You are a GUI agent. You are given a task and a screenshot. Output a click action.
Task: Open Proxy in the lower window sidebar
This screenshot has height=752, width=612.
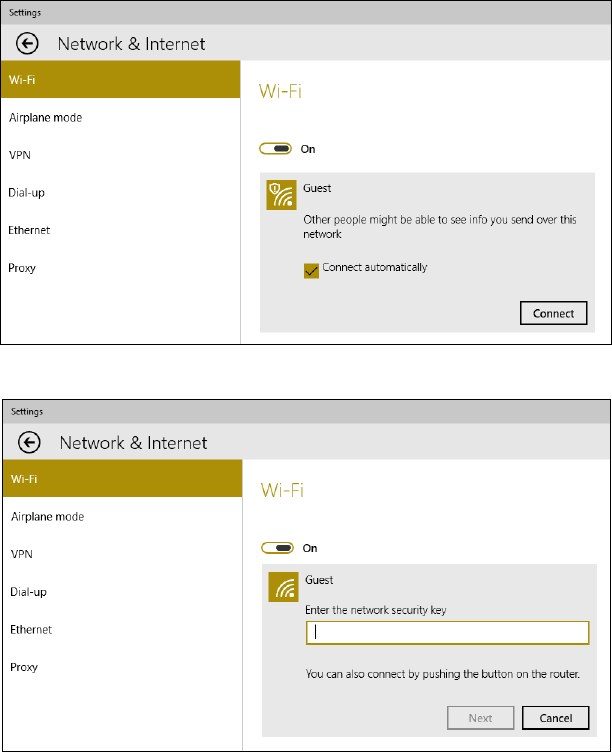click(x=26, y=667)
